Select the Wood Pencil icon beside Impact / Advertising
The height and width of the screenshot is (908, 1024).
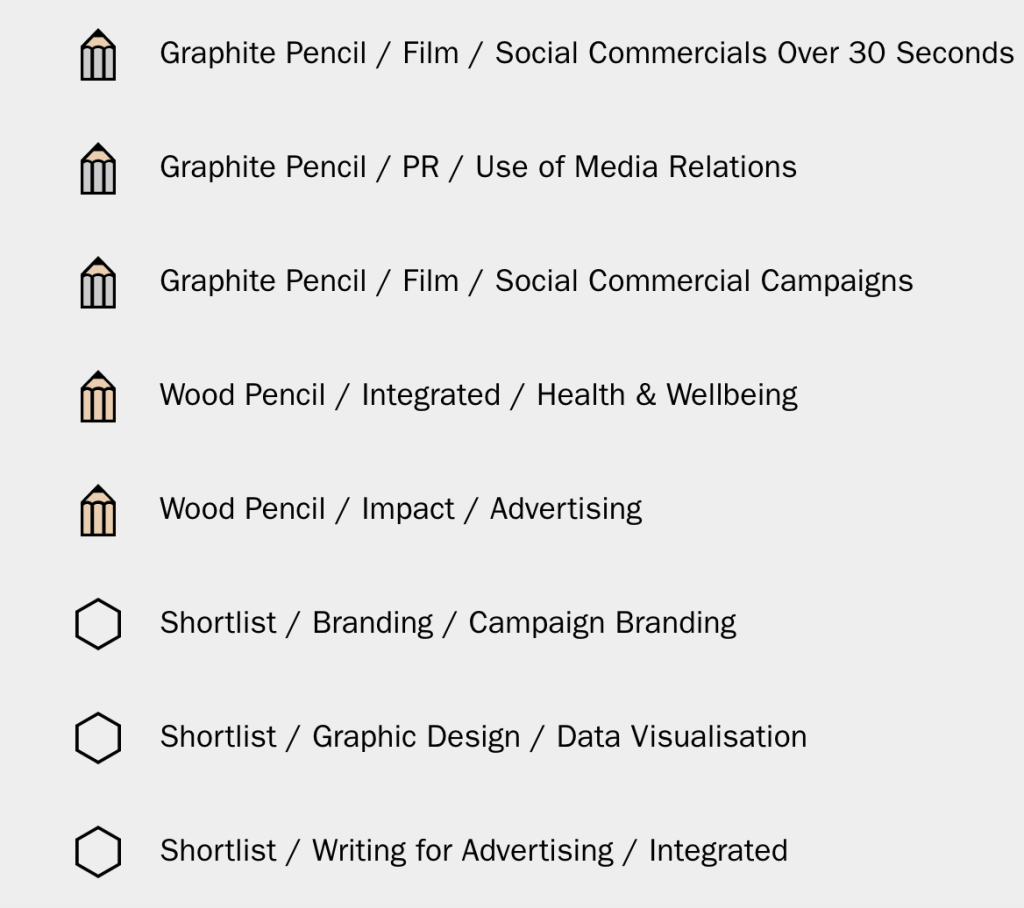tap(97, 512)
